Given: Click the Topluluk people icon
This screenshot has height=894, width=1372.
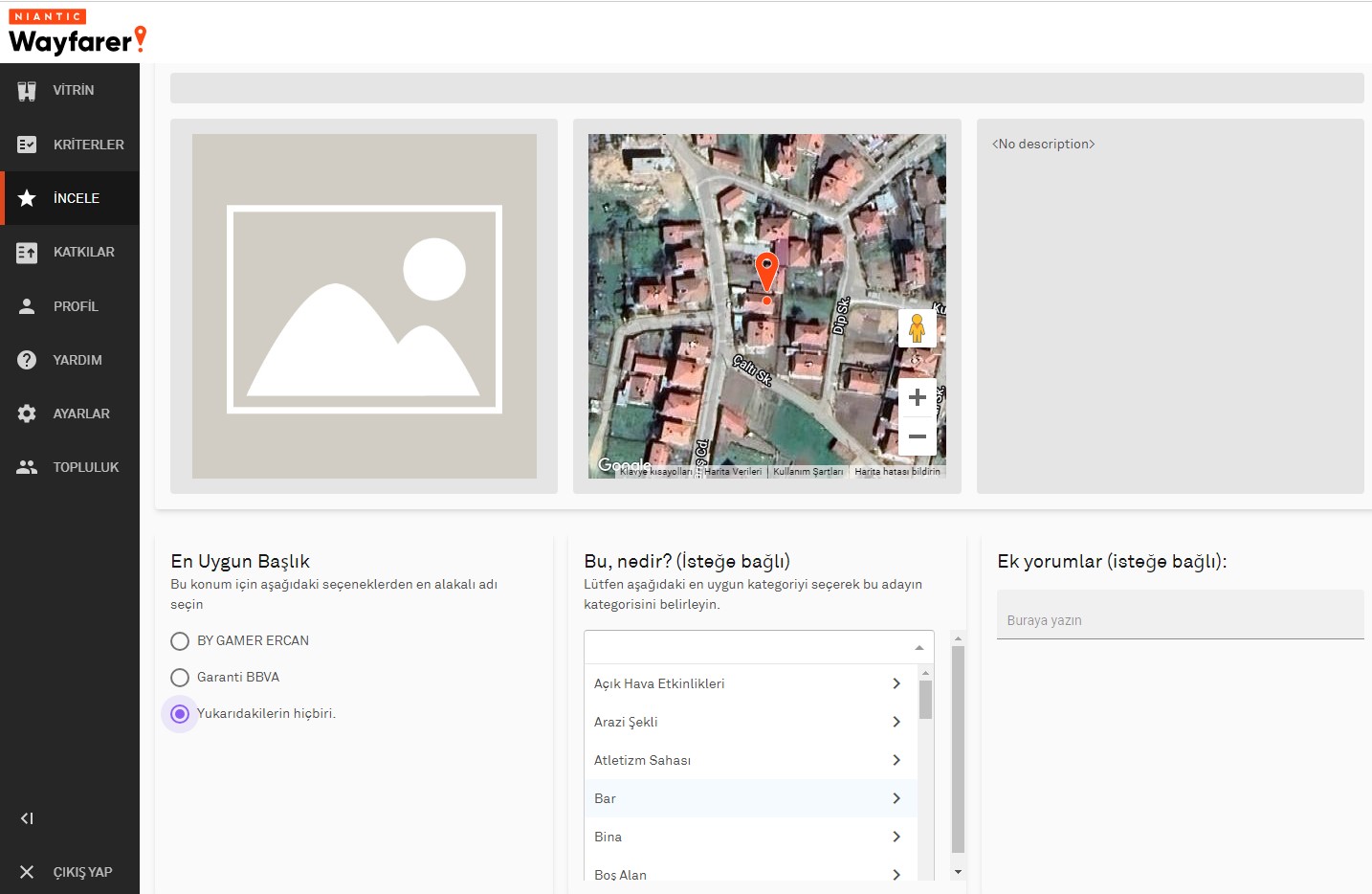Looking at the screenshot, I should [27, 467].
